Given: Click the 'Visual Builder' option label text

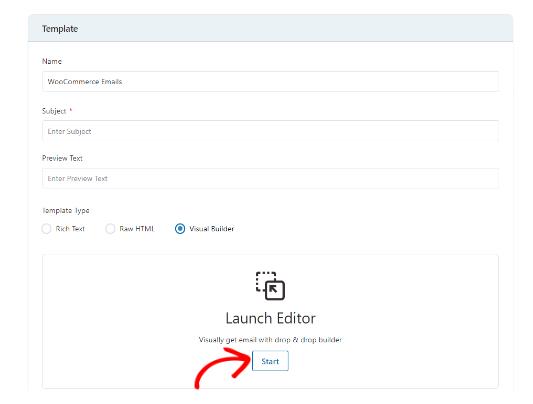Looking at the screenshot, I should 211,229.
